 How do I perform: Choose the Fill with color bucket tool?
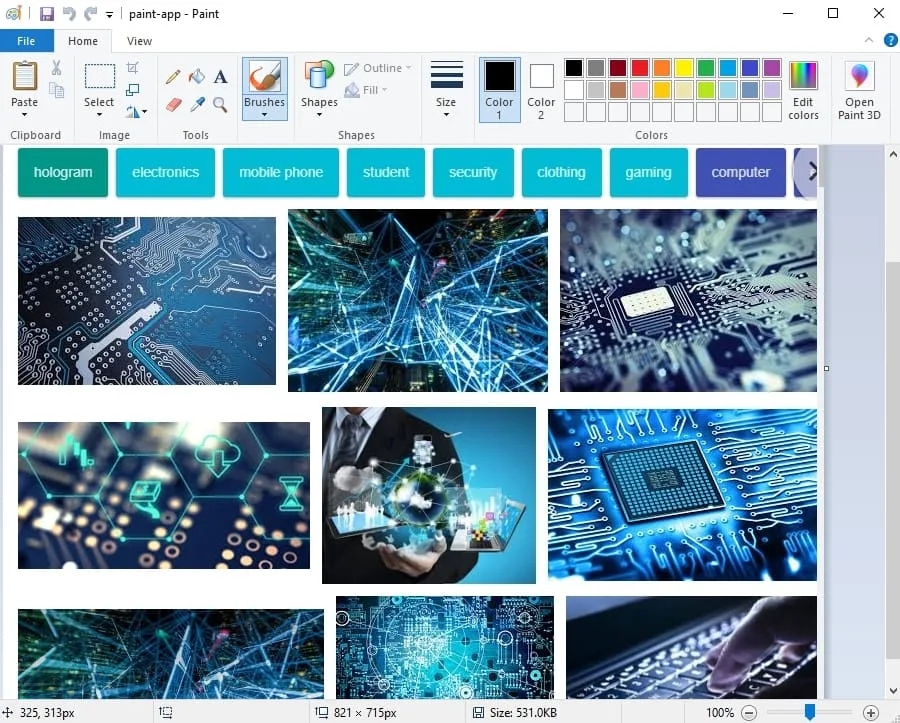point(197,76)
